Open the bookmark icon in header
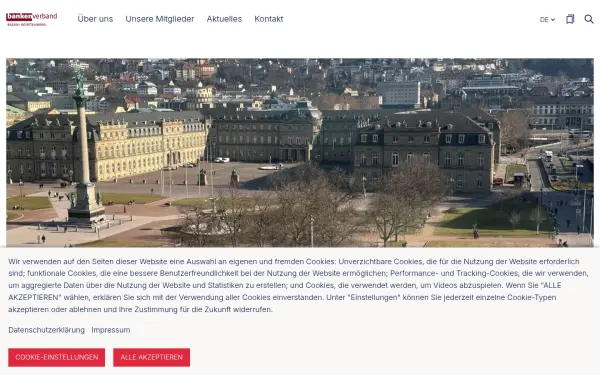Image resolution: width=600 pixels, height=375 pixels. 570,19
